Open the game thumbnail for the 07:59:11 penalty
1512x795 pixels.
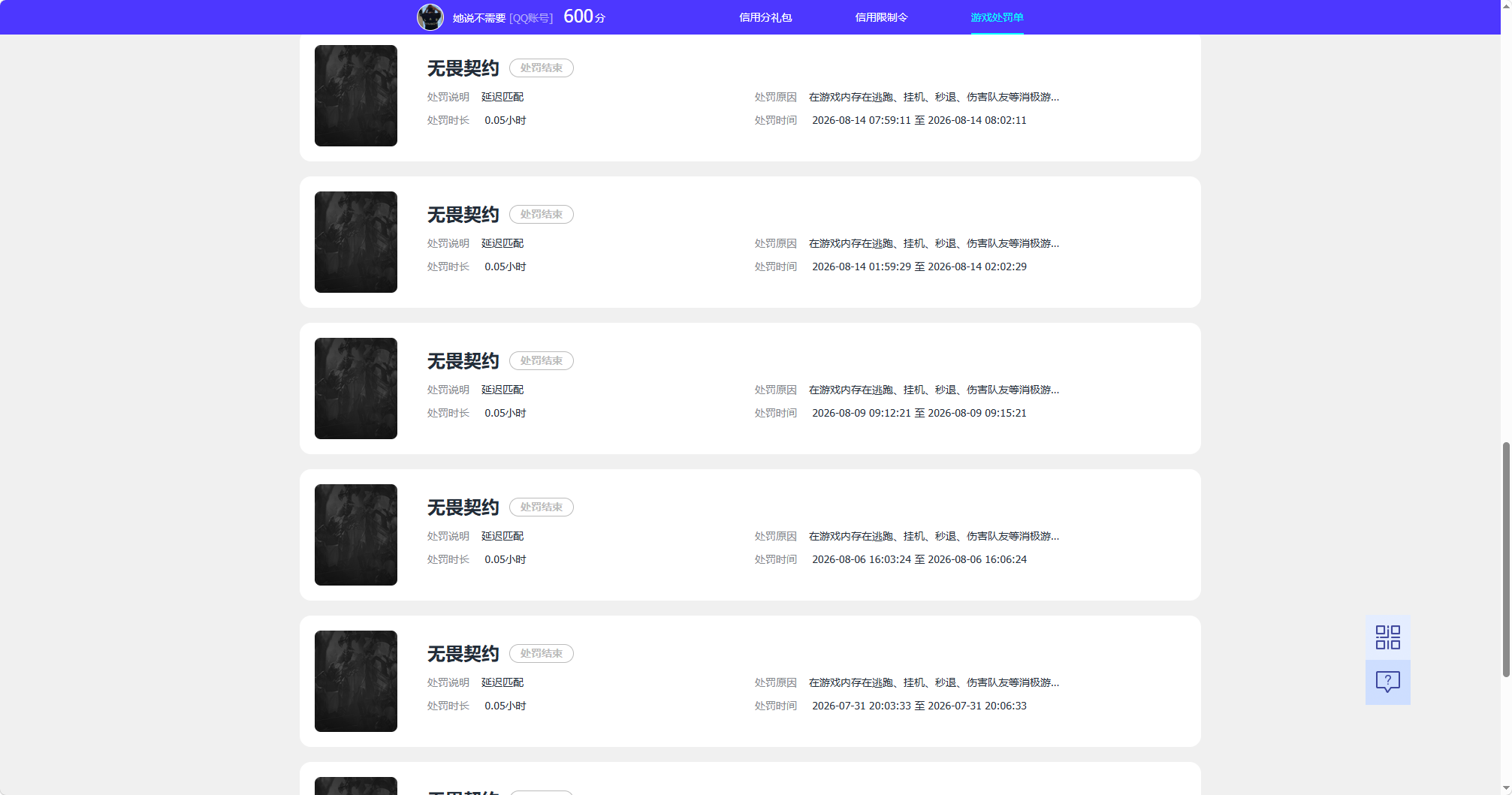pos(356,95)
